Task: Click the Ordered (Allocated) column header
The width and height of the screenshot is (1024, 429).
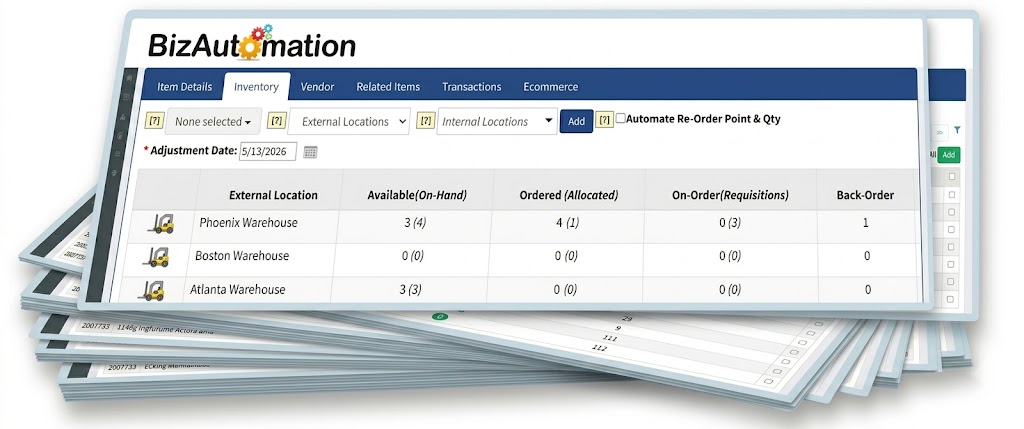Action: pyautogui.click(x=568, y=195)
